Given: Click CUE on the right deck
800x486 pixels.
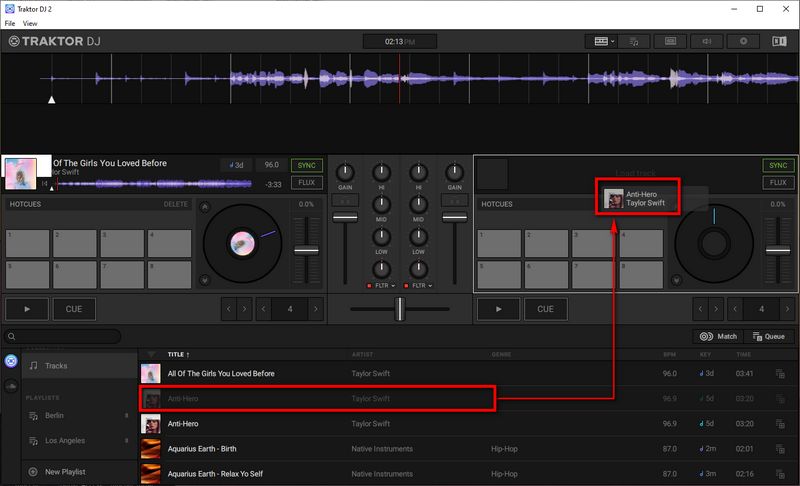Looking at the screenshot, I should 545,309.
